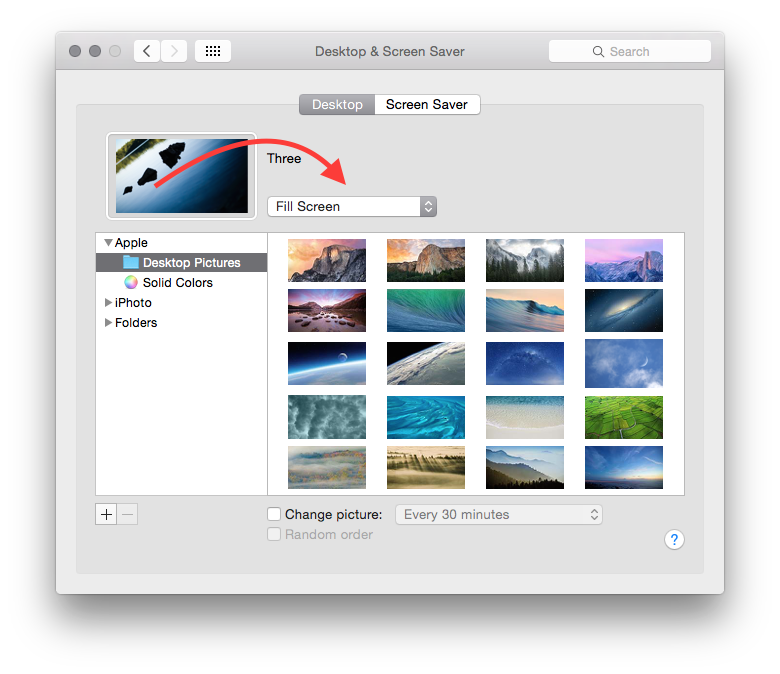
Task: Open the Every 30 minutes dropdown
Action: (x=498, y=514)
